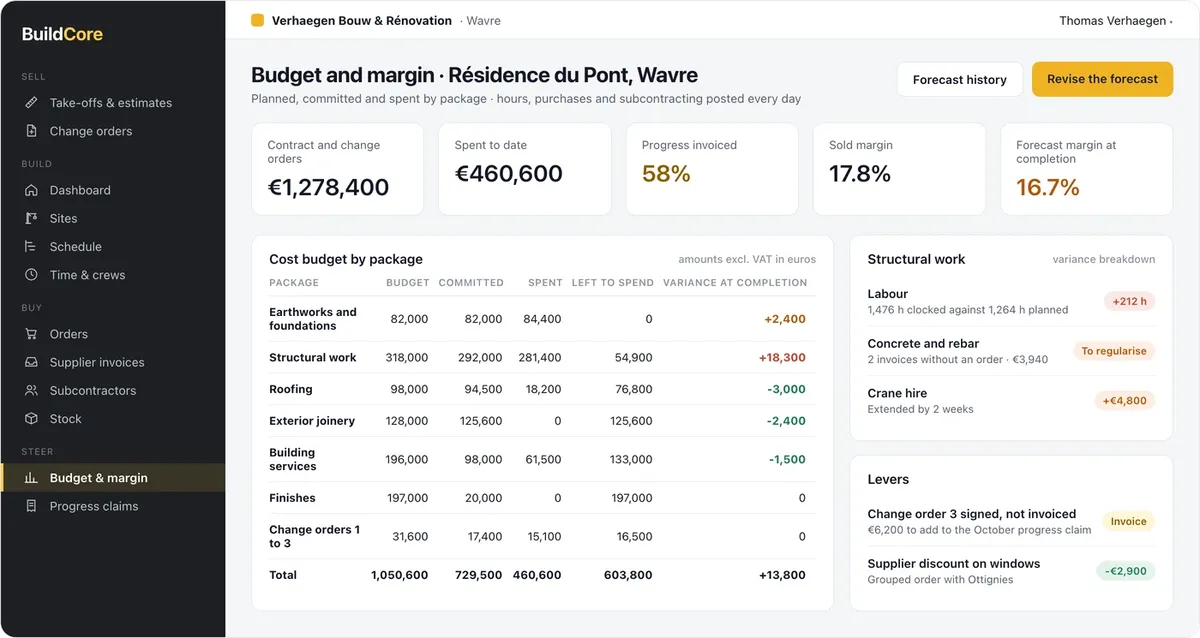Select the Change orders 1 to 3 row
Screen dimensions: 1200x638
click(x=542, y=536)
